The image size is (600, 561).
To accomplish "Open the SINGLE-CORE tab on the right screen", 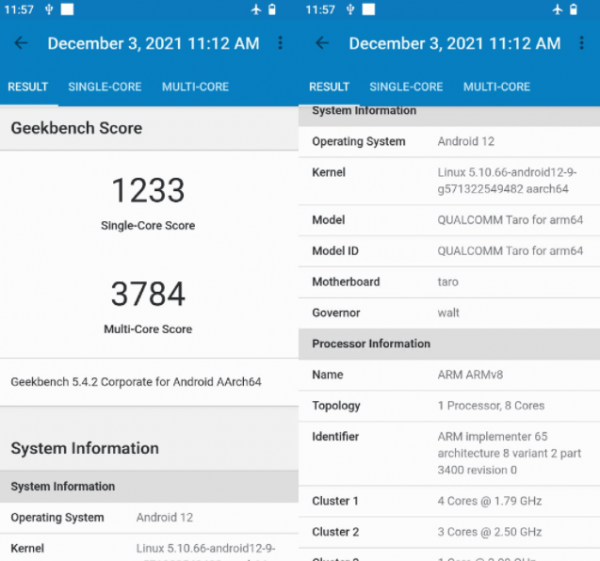I will (406, 87).
